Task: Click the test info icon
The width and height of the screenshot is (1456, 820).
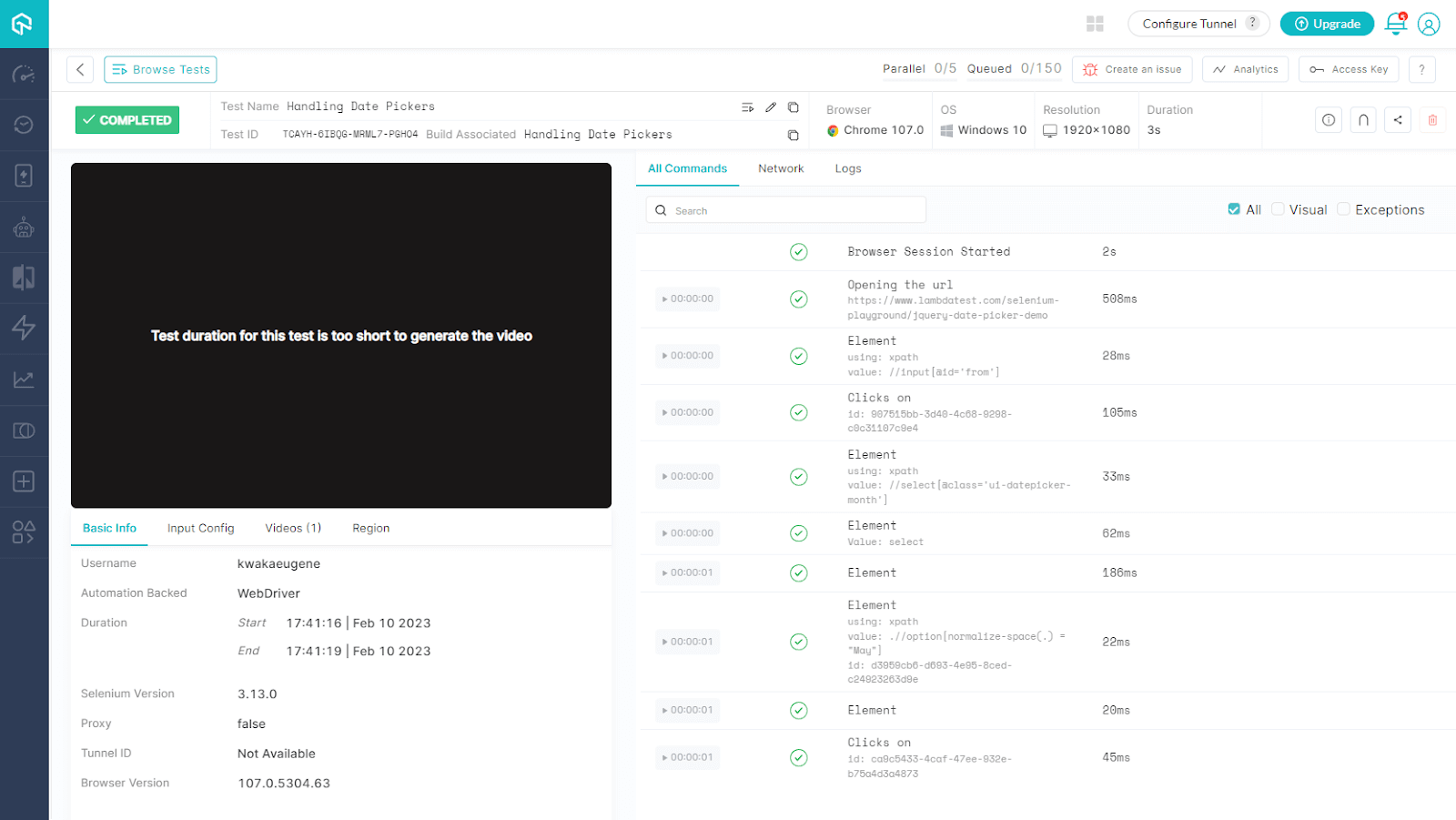Action: tap(1328, 119)
